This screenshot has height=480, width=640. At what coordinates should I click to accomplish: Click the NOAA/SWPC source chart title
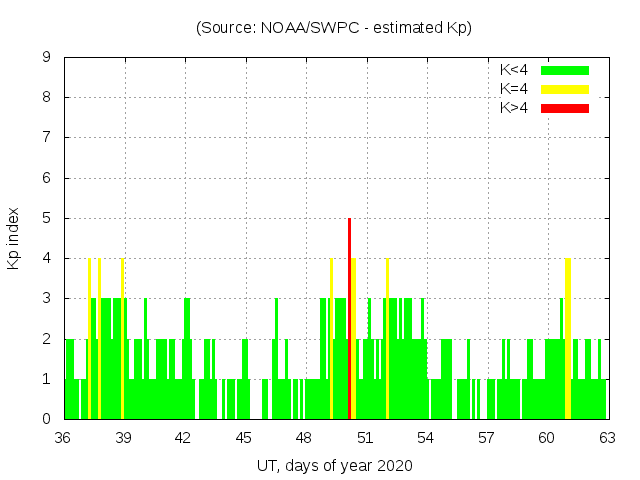click(334, 28)
